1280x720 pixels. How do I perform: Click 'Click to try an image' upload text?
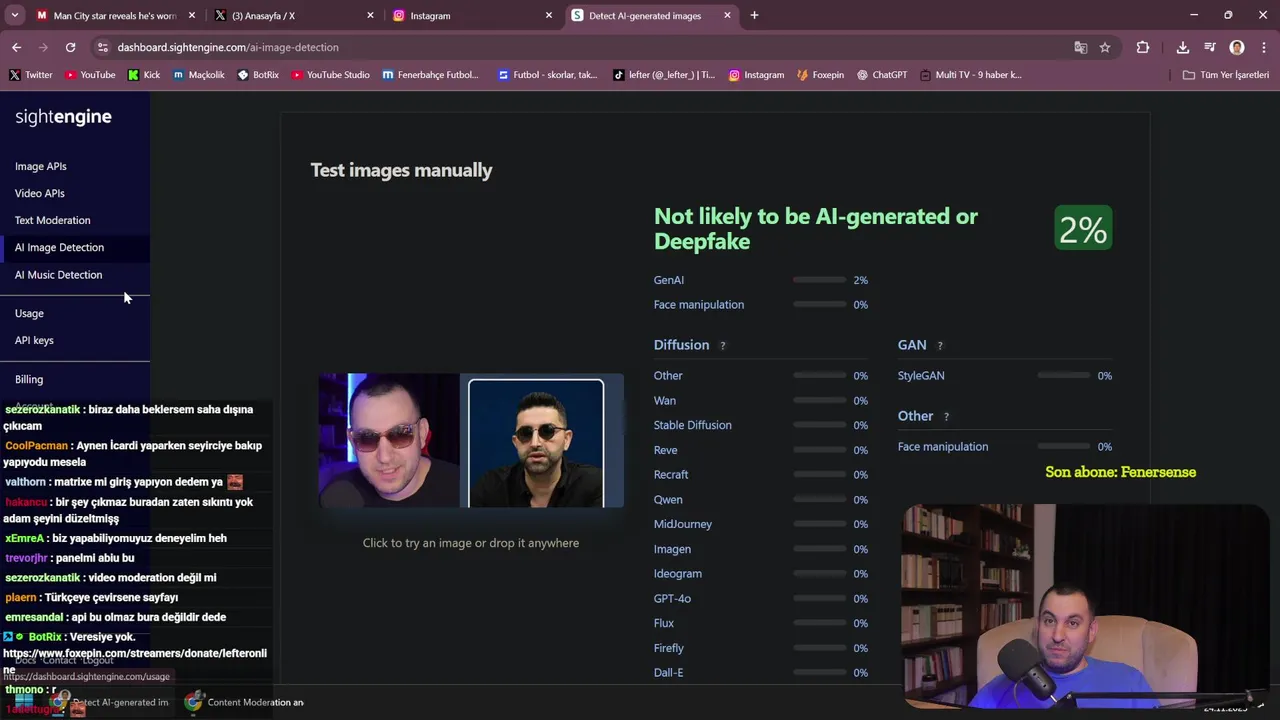click(x=471, y=543)
